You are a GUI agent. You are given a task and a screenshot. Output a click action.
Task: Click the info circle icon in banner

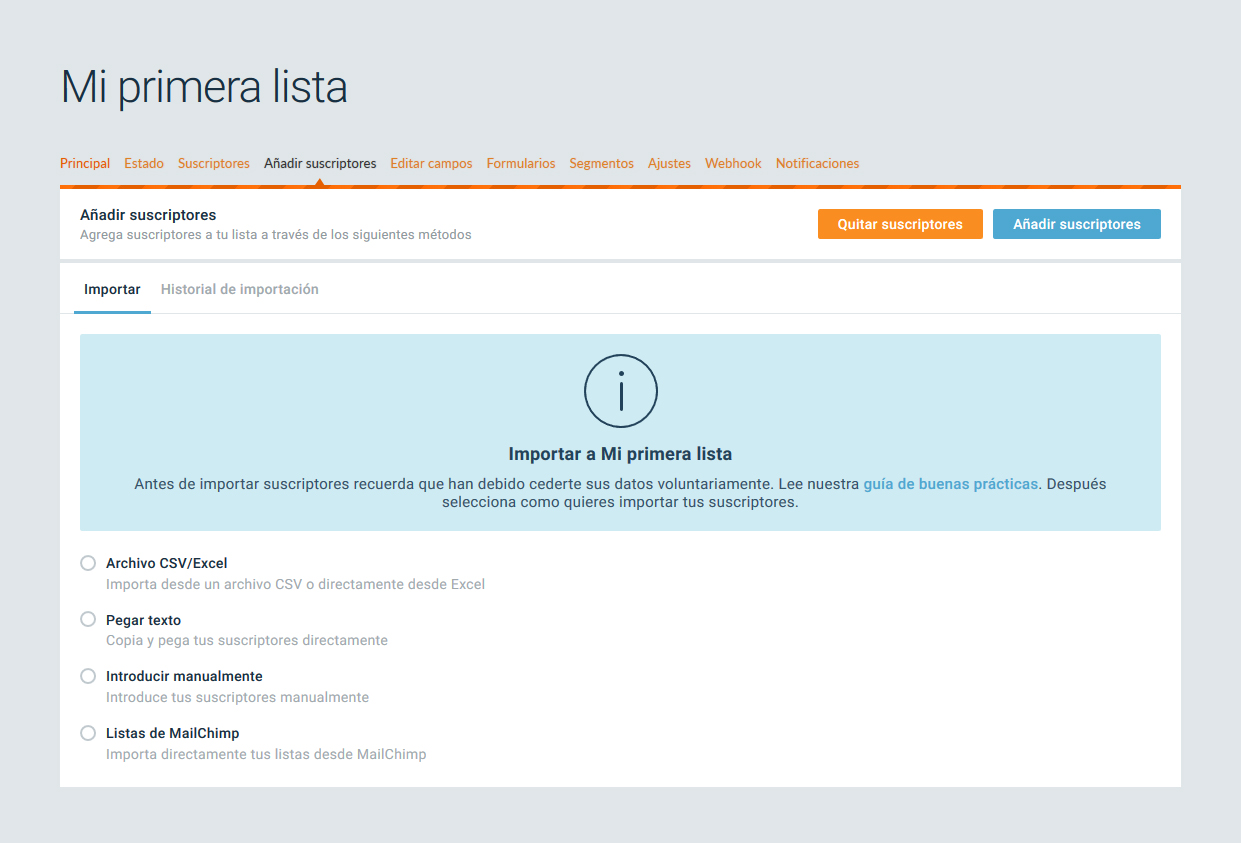(620, 391)
